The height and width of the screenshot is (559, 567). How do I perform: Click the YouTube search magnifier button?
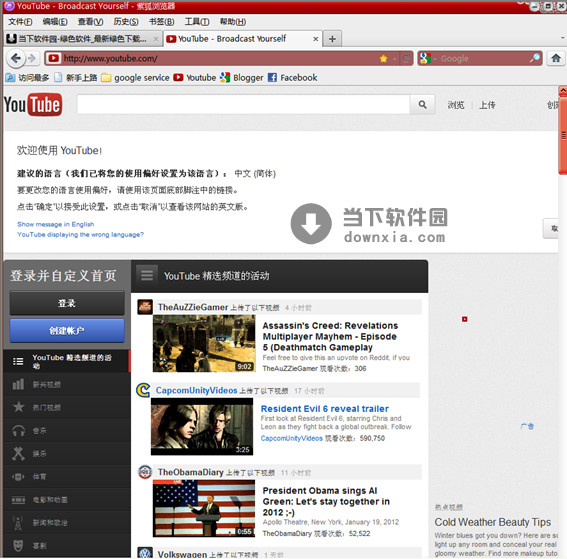point(422,104)
